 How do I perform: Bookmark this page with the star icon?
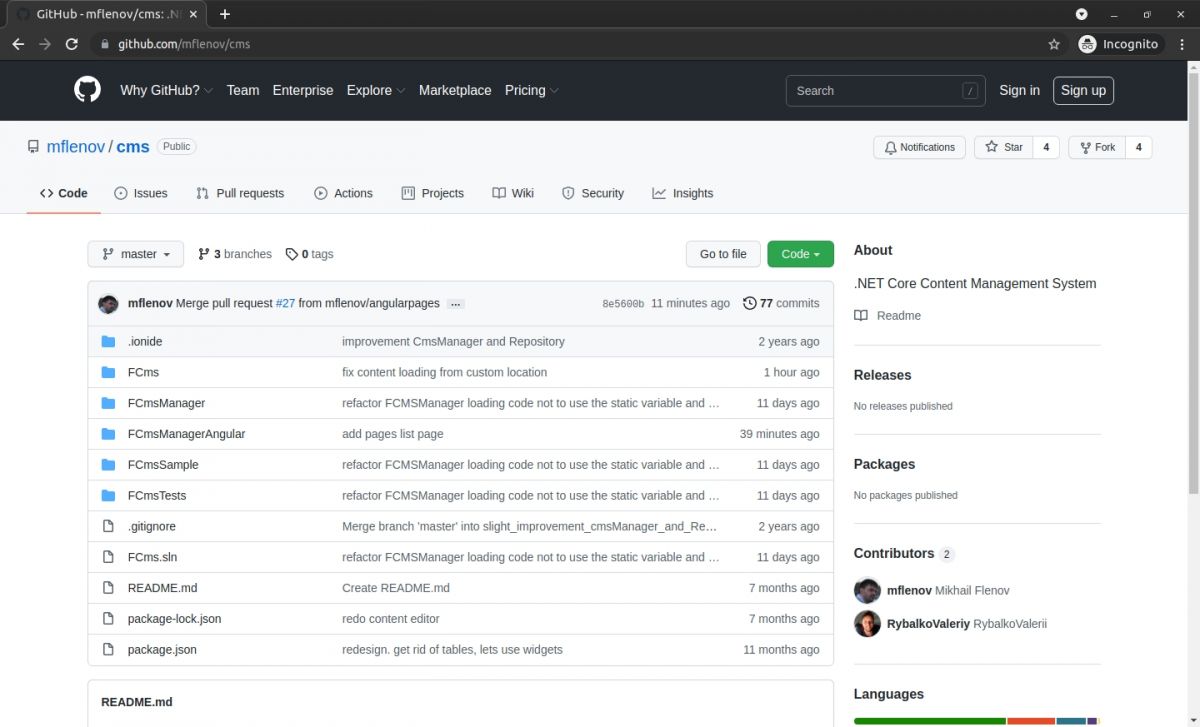pyautogui.click(x=1054, y=44)
